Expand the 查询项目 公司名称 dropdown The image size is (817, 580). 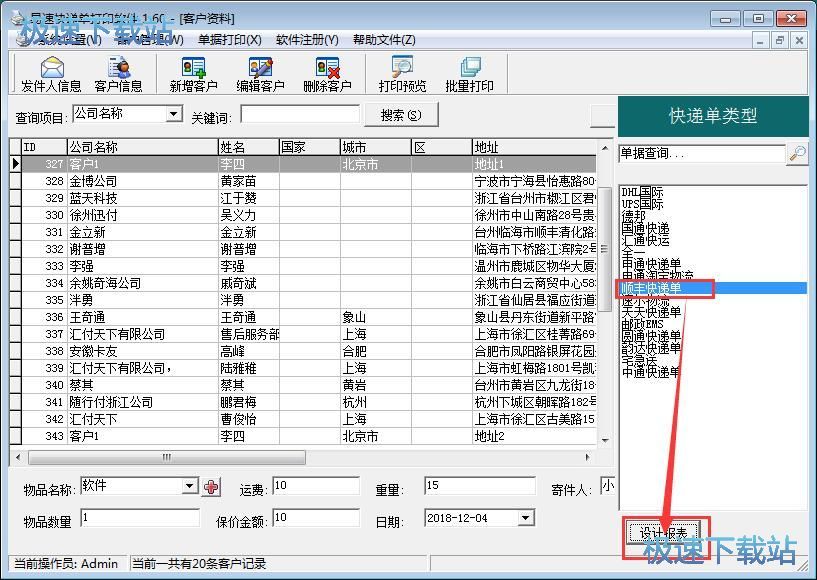[x=174, y=113]
